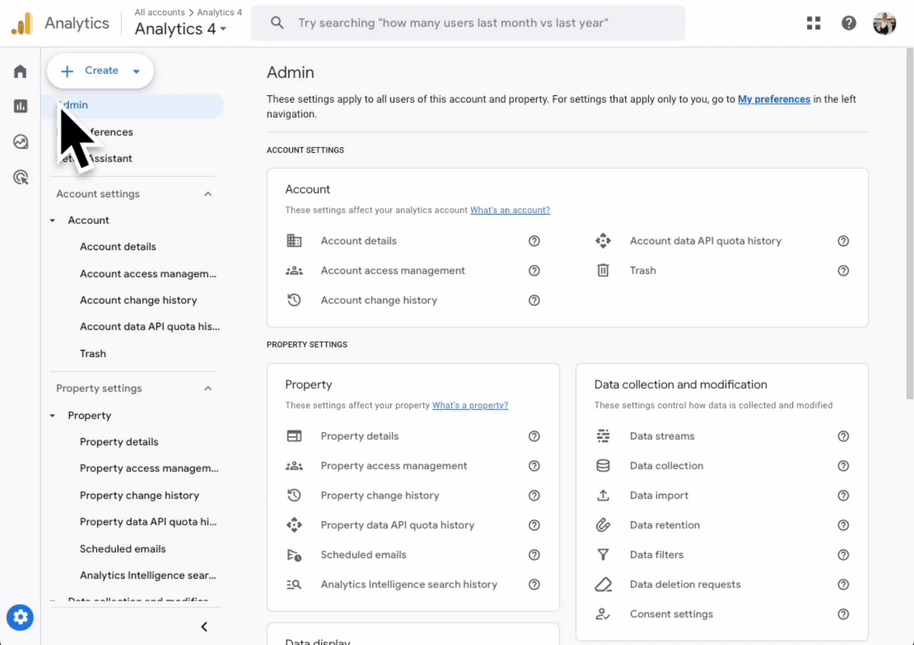Click help icon next to Data streams
The width and height of the screenshot is (914, 645).
pos(843,436)
